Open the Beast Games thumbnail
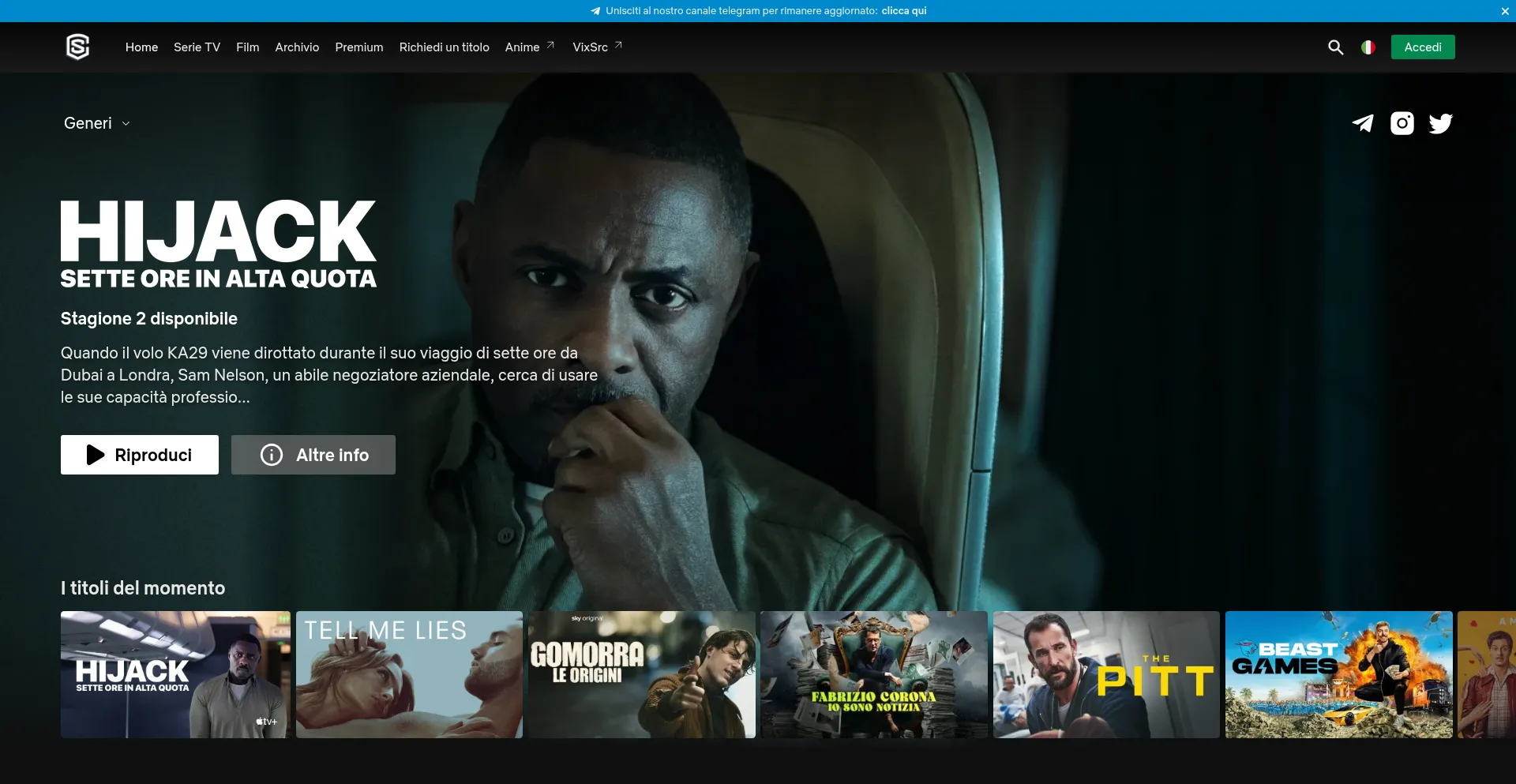Viewport: 1516px width, 784px height. pyautogui.click(x=1338, y=674)
